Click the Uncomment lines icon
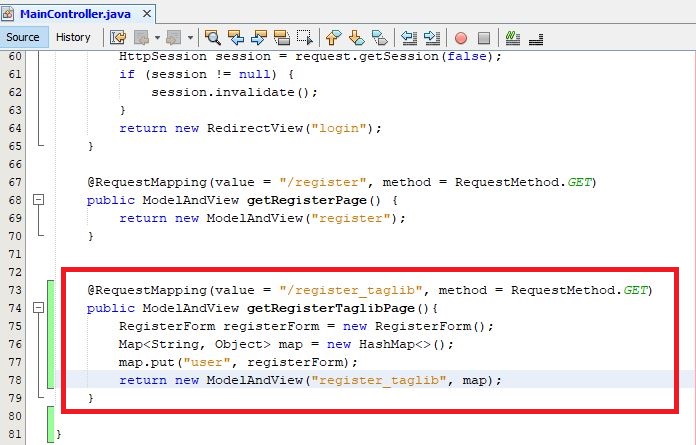The height and width of the screenshot is (445, 696). click(536, 39)
